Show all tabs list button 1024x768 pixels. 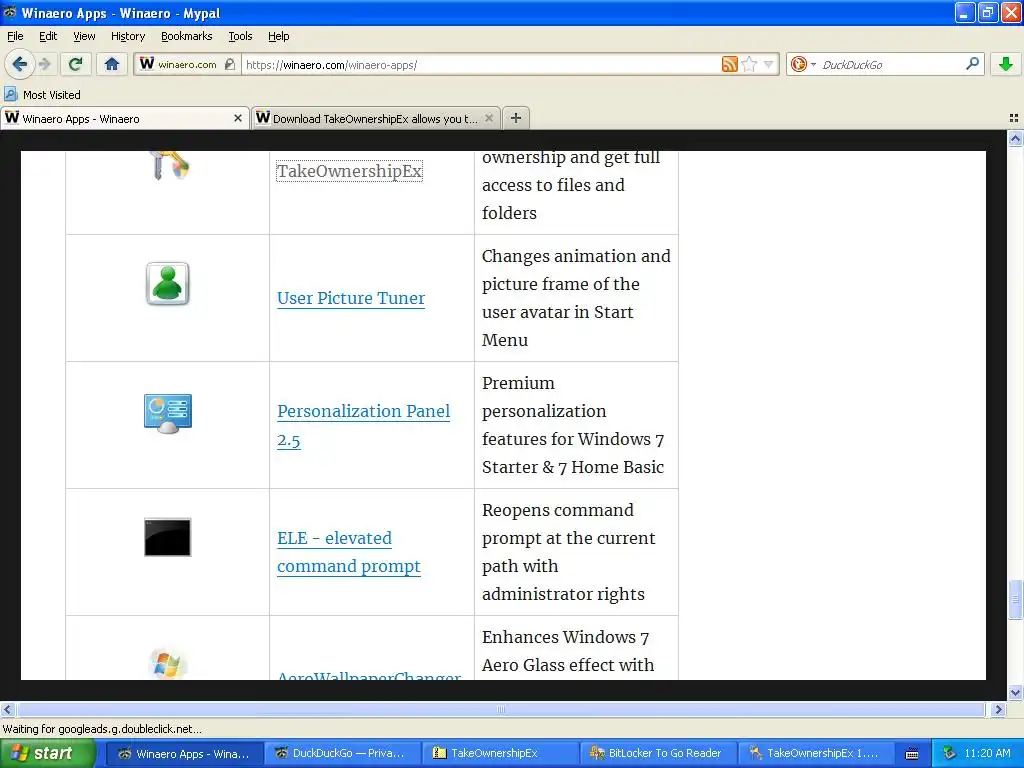[1014, 118]
